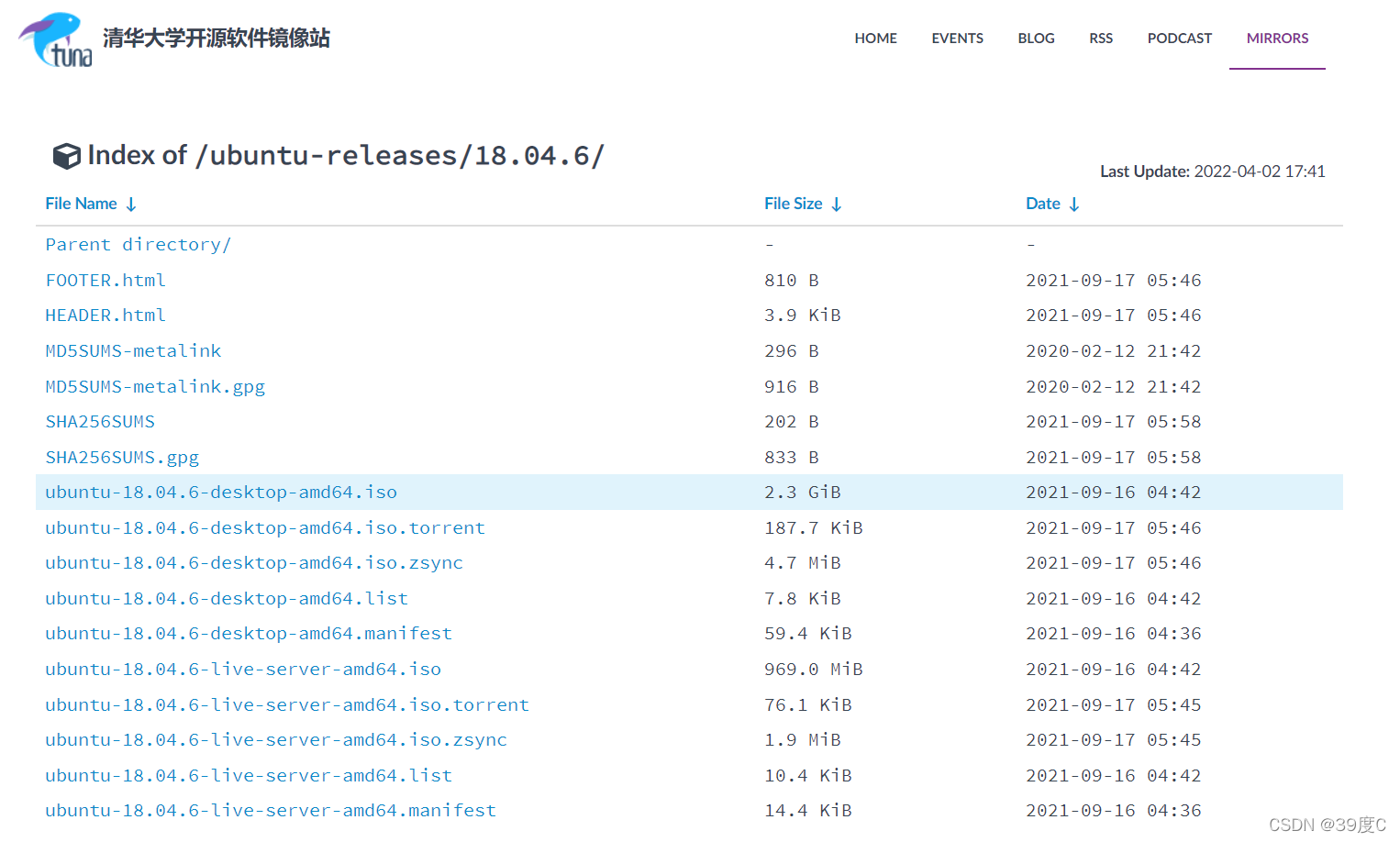The width and height of the screenshot is (1400, 842).
Task: Click the 2021-09-16 04:42 date of desktop iso
Action: pyautogui.click(x=1113, y=493)
